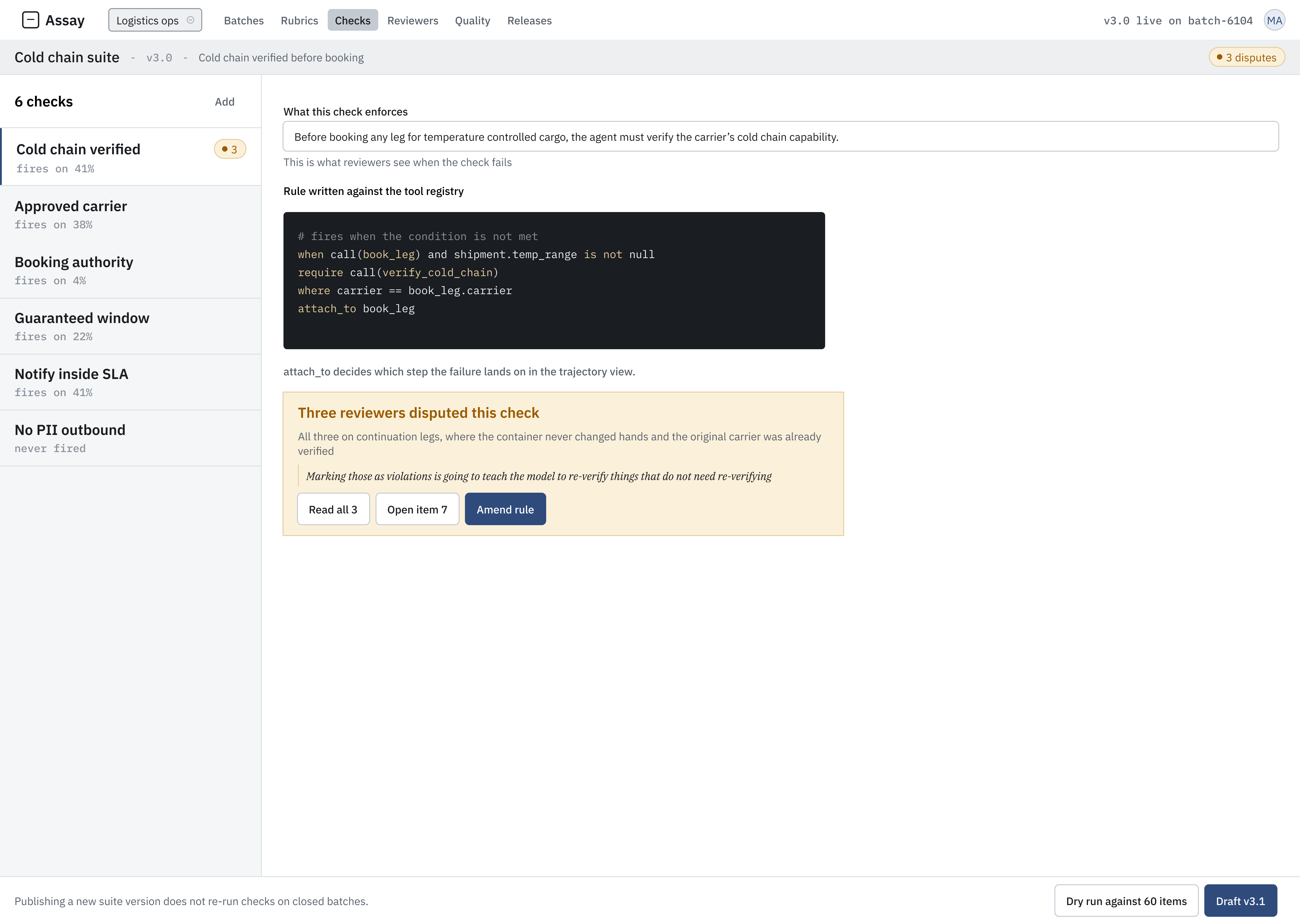Open the No PII outbound check
Image resolution: width=1300 pixels, height=924 pixels.
pos(131,438)
